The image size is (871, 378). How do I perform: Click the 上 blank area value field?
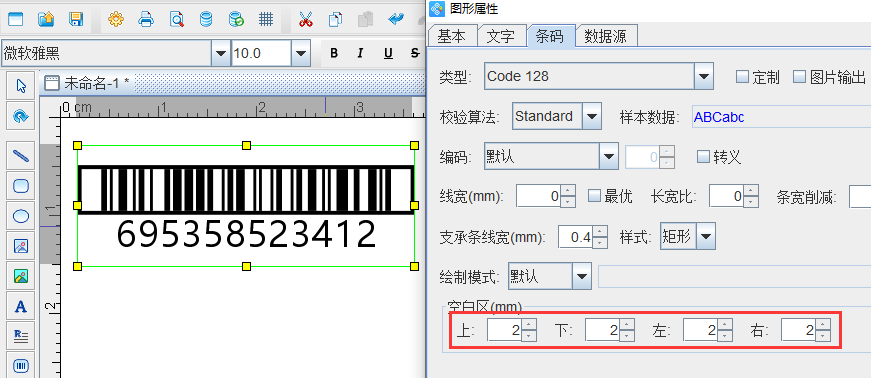click(504, 331)
